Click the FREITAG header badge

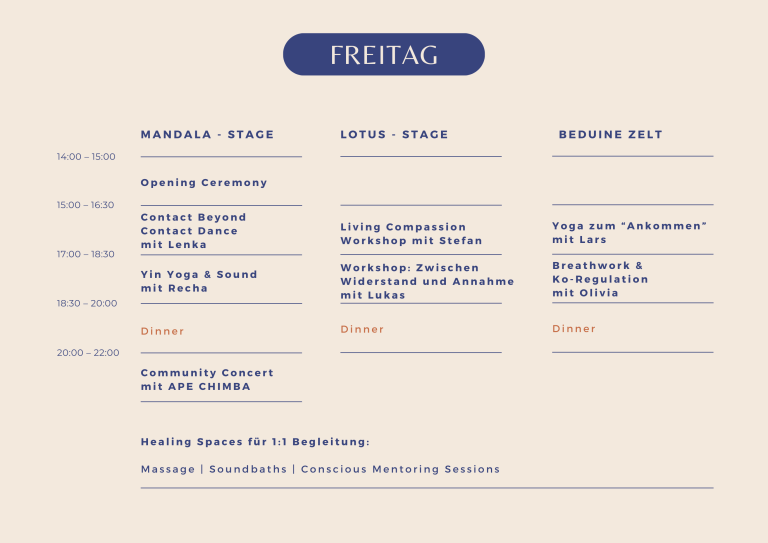(384, 54)
